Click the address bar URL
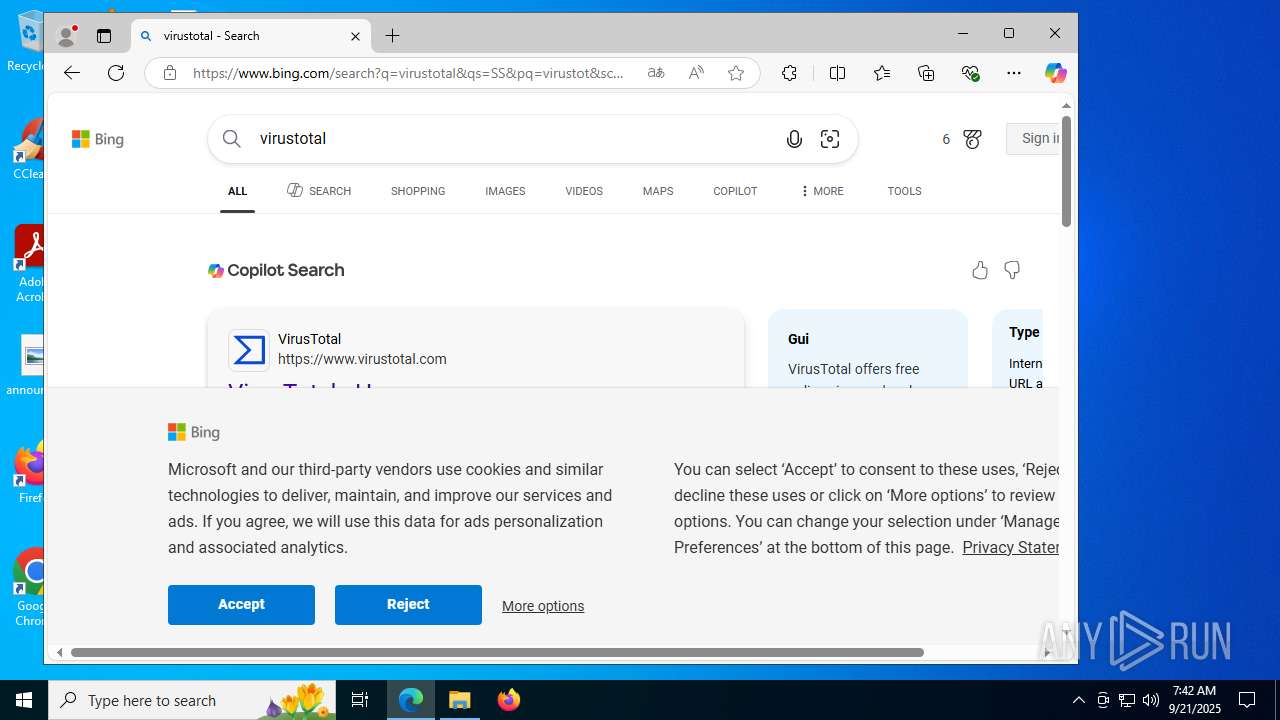The image size is (1280, 720). (408, 73)
